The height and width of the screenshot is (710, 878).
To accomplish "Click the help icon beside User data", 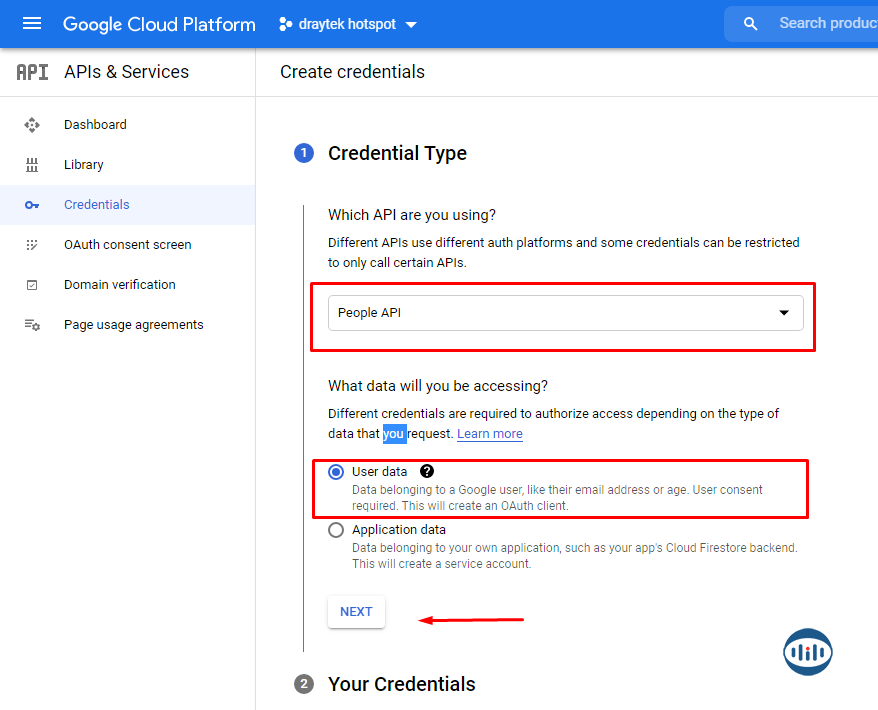I will (x=427, y=471).
